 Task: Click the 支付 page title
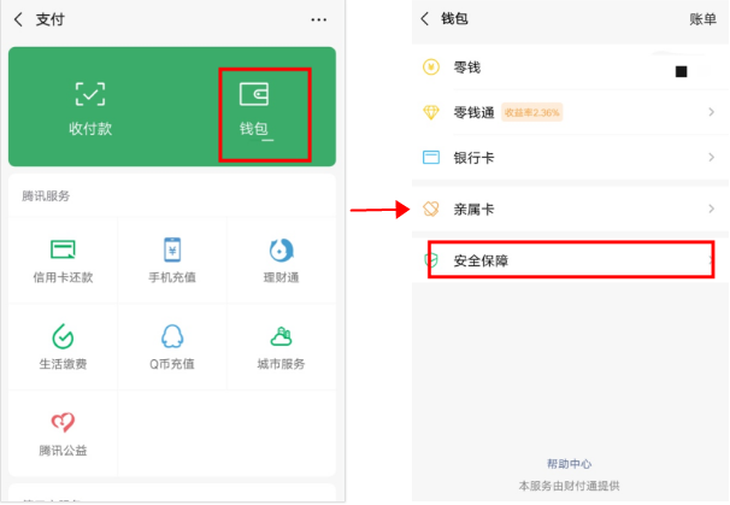(x=50, y=20)
